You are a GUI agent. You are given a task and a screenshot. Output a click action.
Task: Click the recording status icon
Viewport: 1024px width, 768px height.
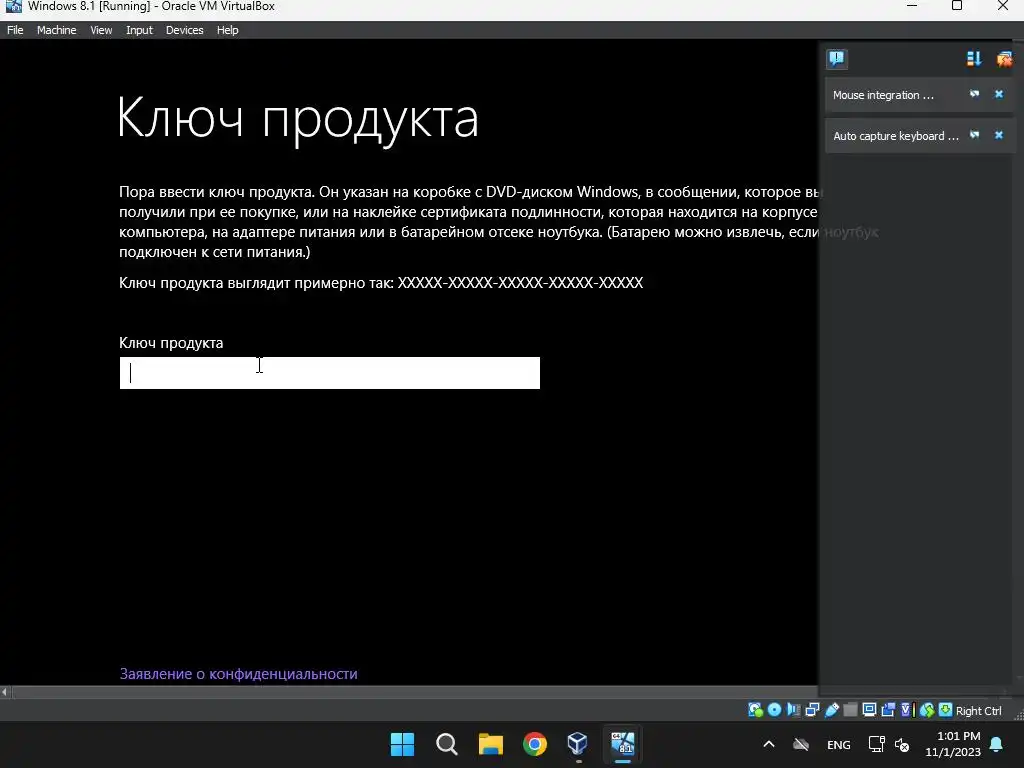pos(888,710)
